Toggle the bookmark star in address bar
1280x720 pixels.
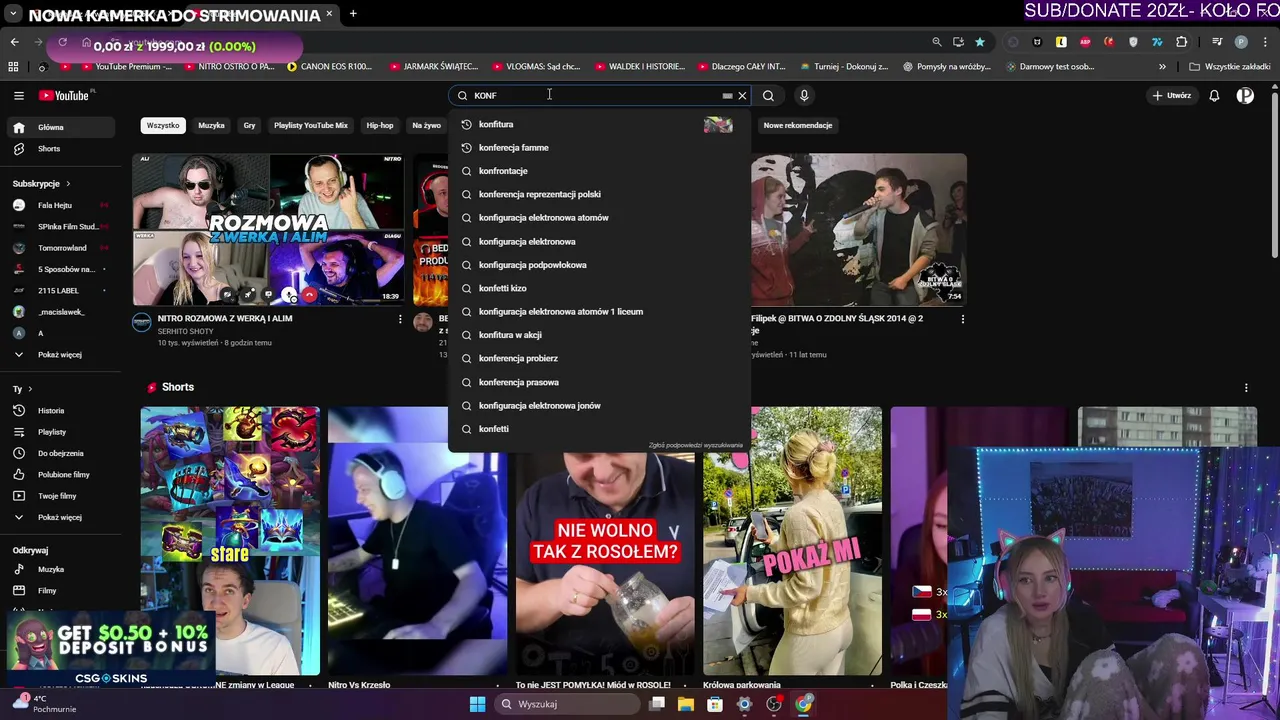(980, 42)
